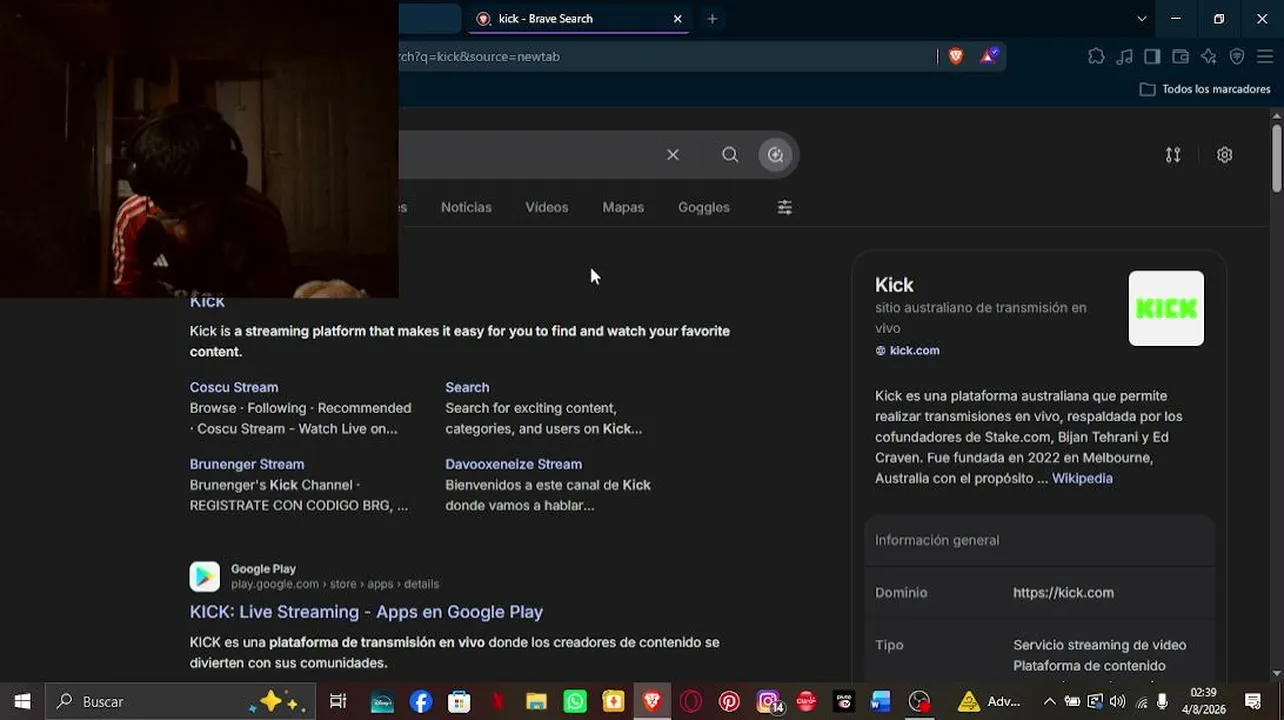Open Brave Rewards triangle icon
The image size is (1284, 720).
[x=989, y=57]
